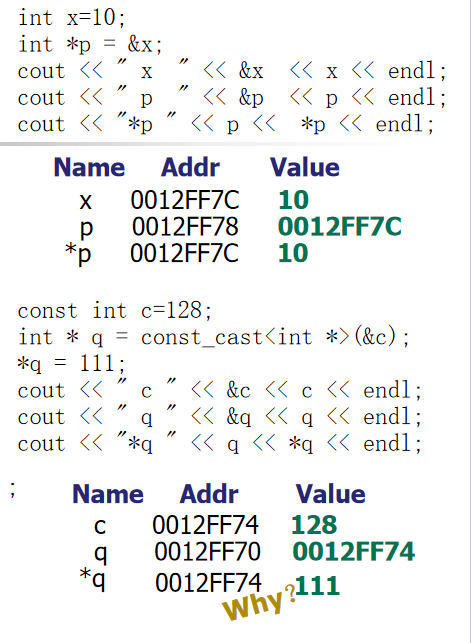Click the gold "Why?" annotation text

click(259, 601)
